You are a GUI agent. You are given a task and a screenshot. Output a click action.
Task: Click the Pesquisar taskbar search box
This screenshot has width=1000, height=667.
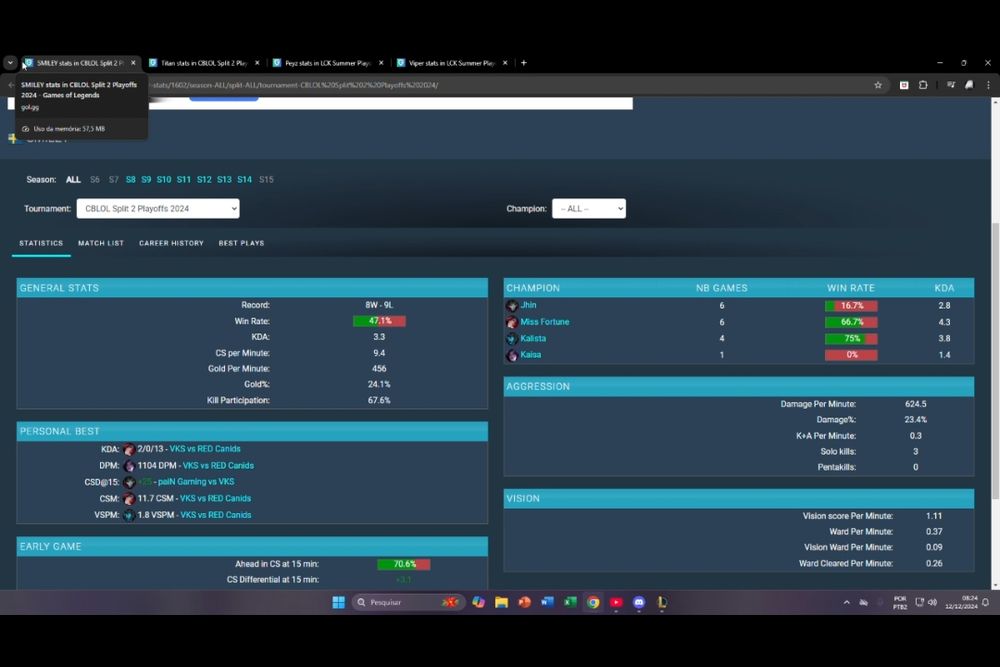pyautogui.click(x=409, y=603)
